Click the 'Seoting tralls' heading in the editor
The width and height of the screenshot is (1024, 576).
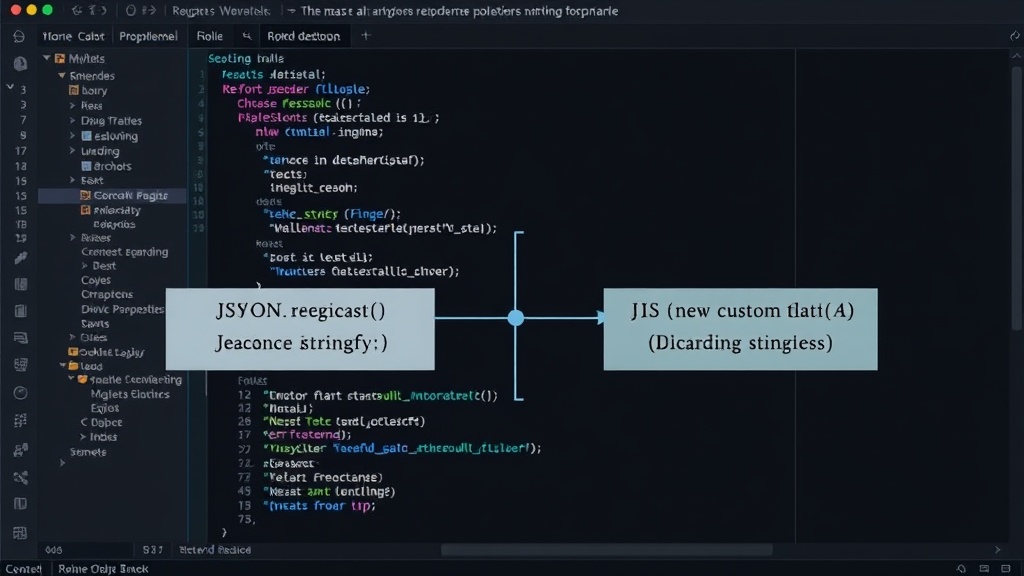click(x=246, y=58)
